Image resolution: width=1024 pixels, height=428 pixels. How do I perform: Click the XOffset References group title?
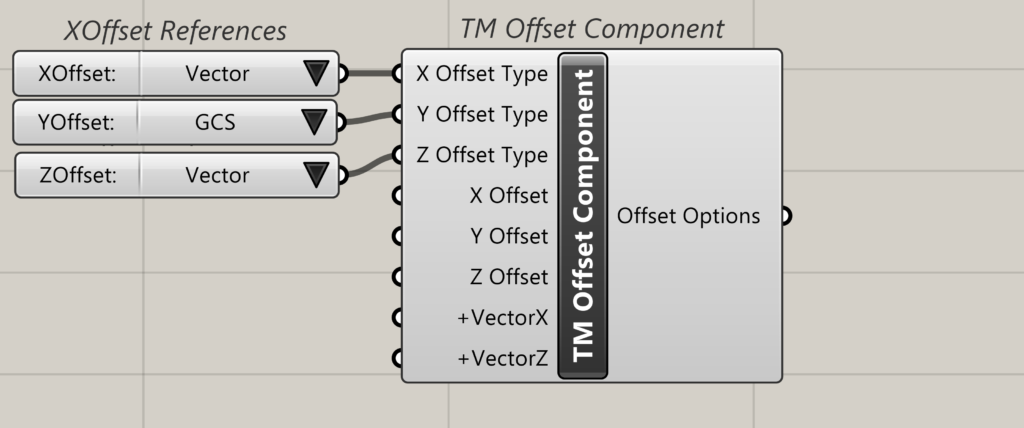[x=175, y=31]
